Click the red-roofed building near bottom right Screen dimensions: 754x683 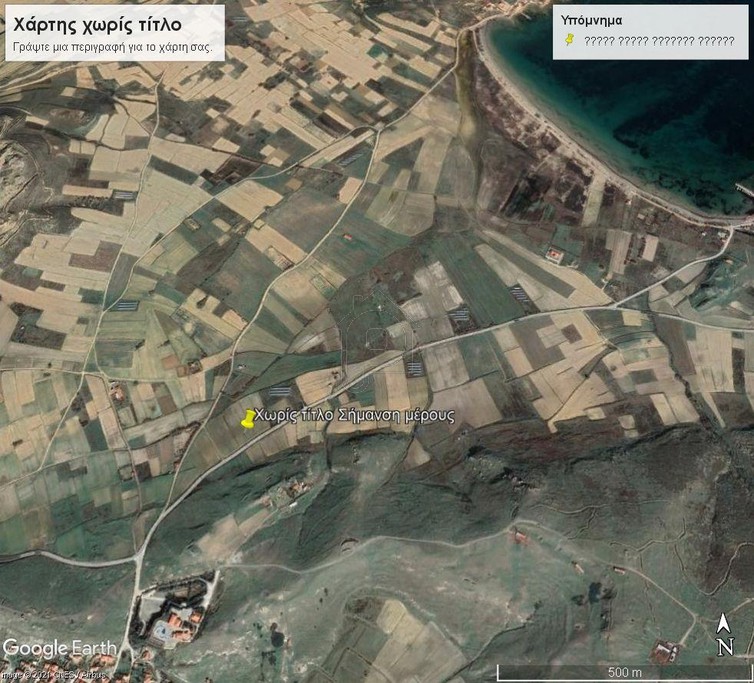(664, 652)
